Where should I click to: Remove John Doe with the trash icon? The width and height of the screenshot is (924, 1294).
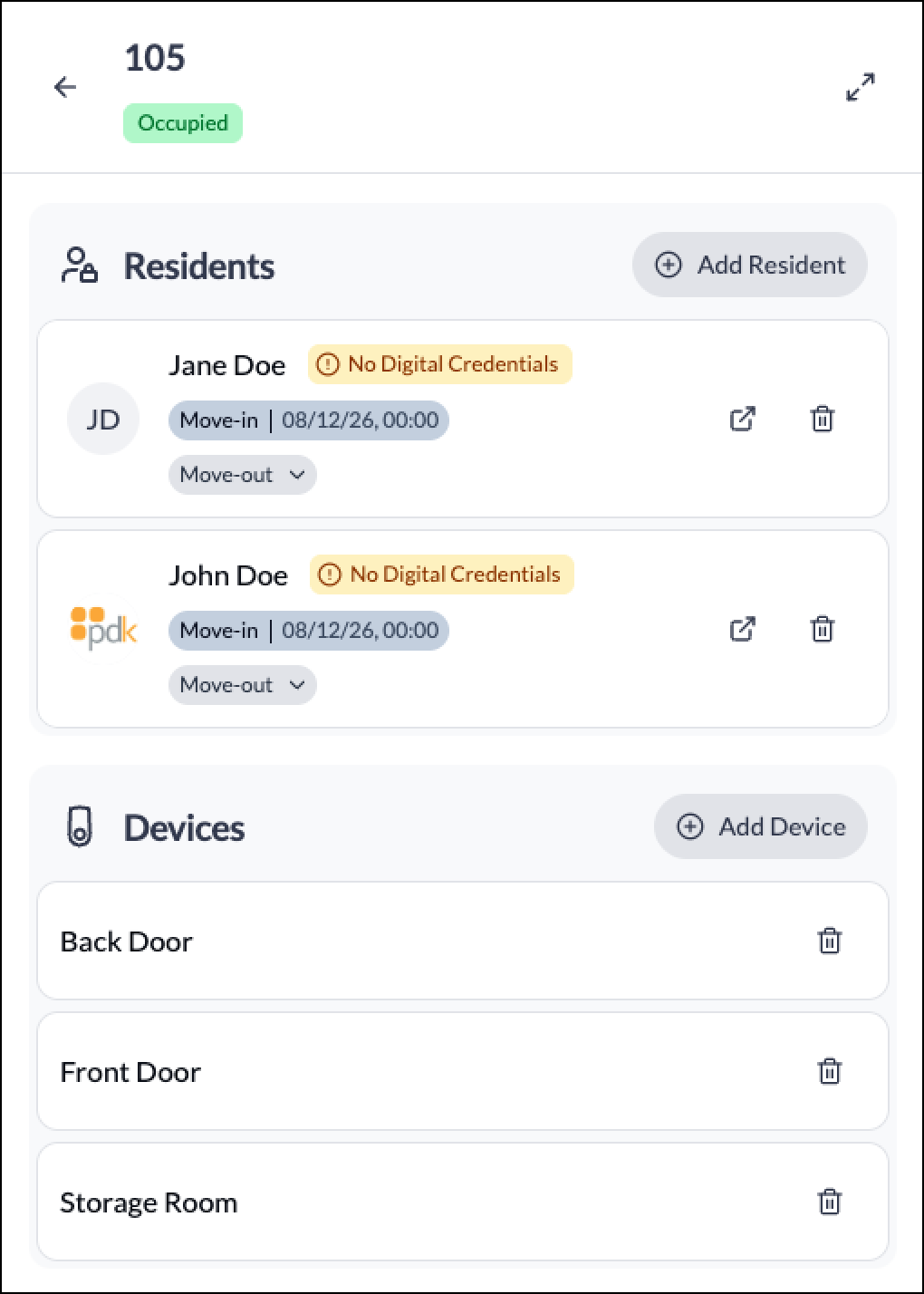(x=823, y=629)
